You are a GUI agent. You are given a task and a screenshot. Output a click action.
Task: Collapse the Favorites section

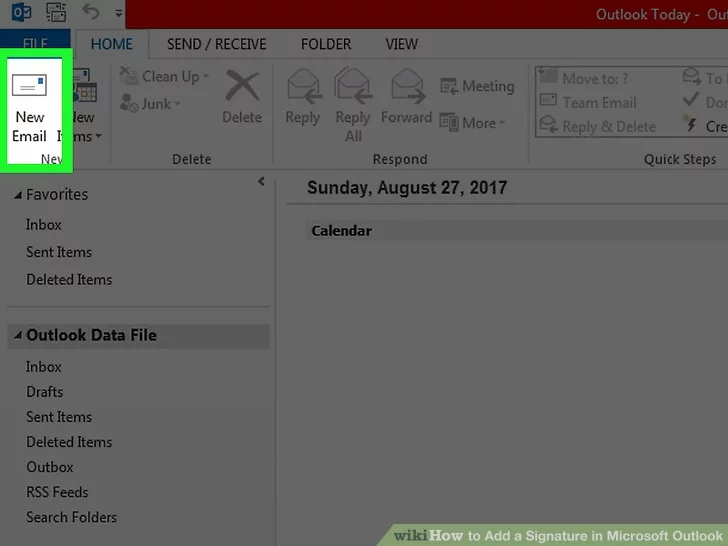(x=18, y=195)
